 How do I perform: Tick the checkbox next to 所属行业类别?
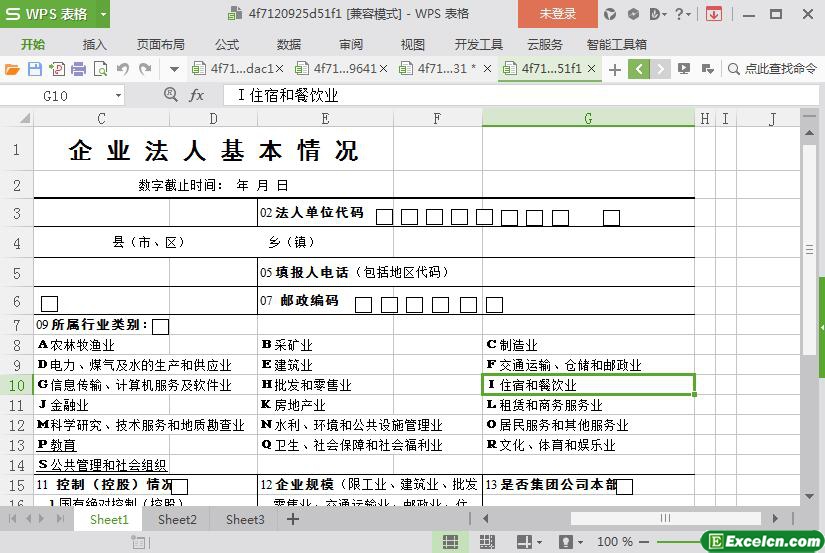(160, 326)
